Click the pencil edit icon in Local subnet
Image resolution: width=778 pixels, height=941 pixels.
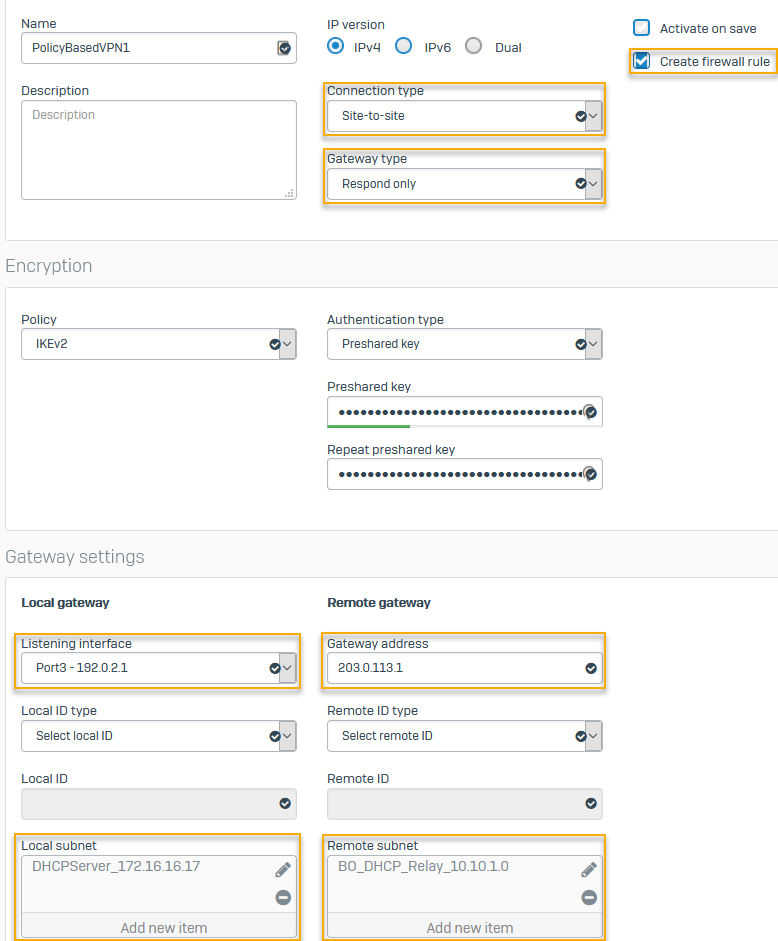click(283, 870)
